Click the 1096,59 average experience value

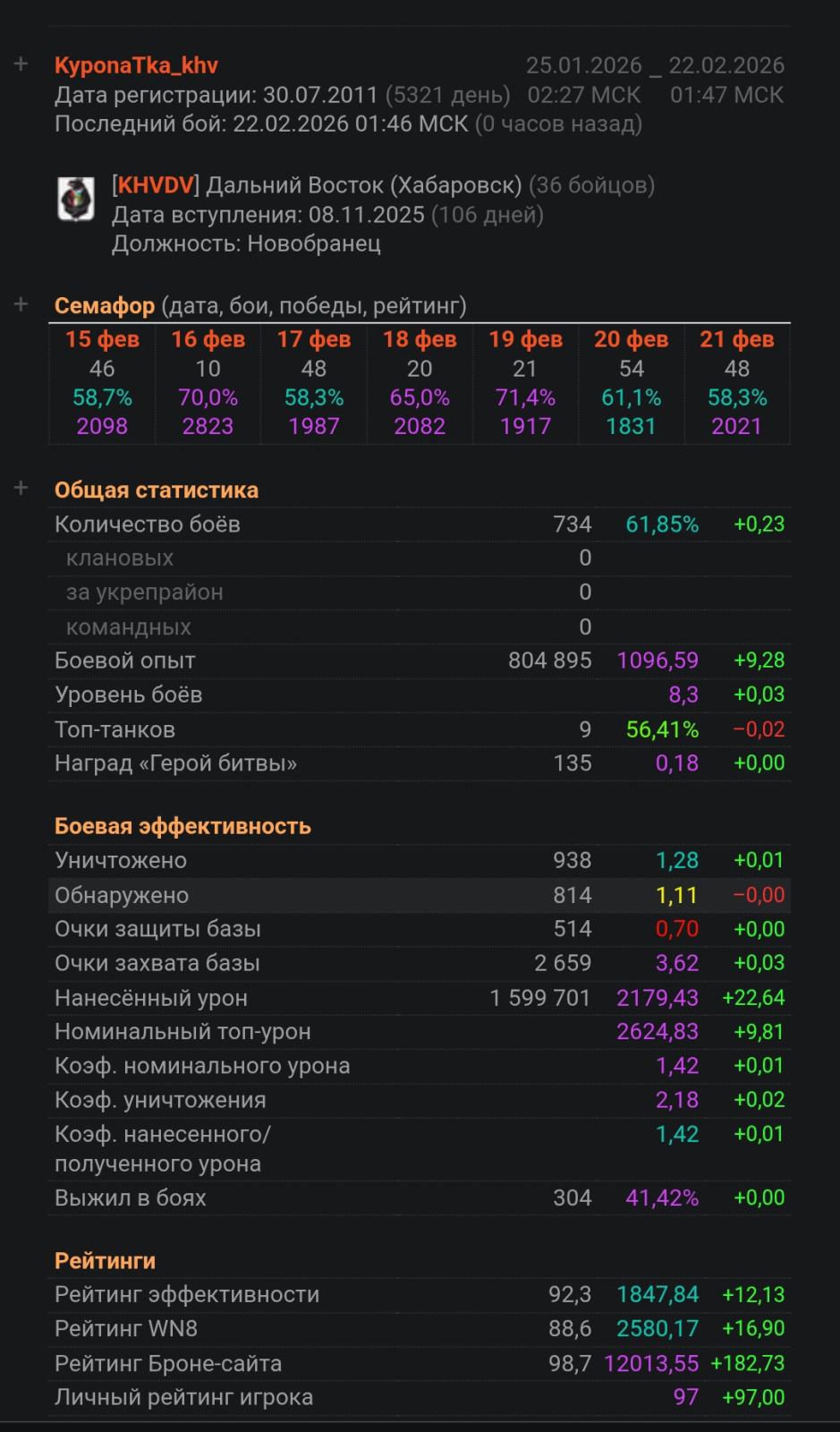coord(658,661)
